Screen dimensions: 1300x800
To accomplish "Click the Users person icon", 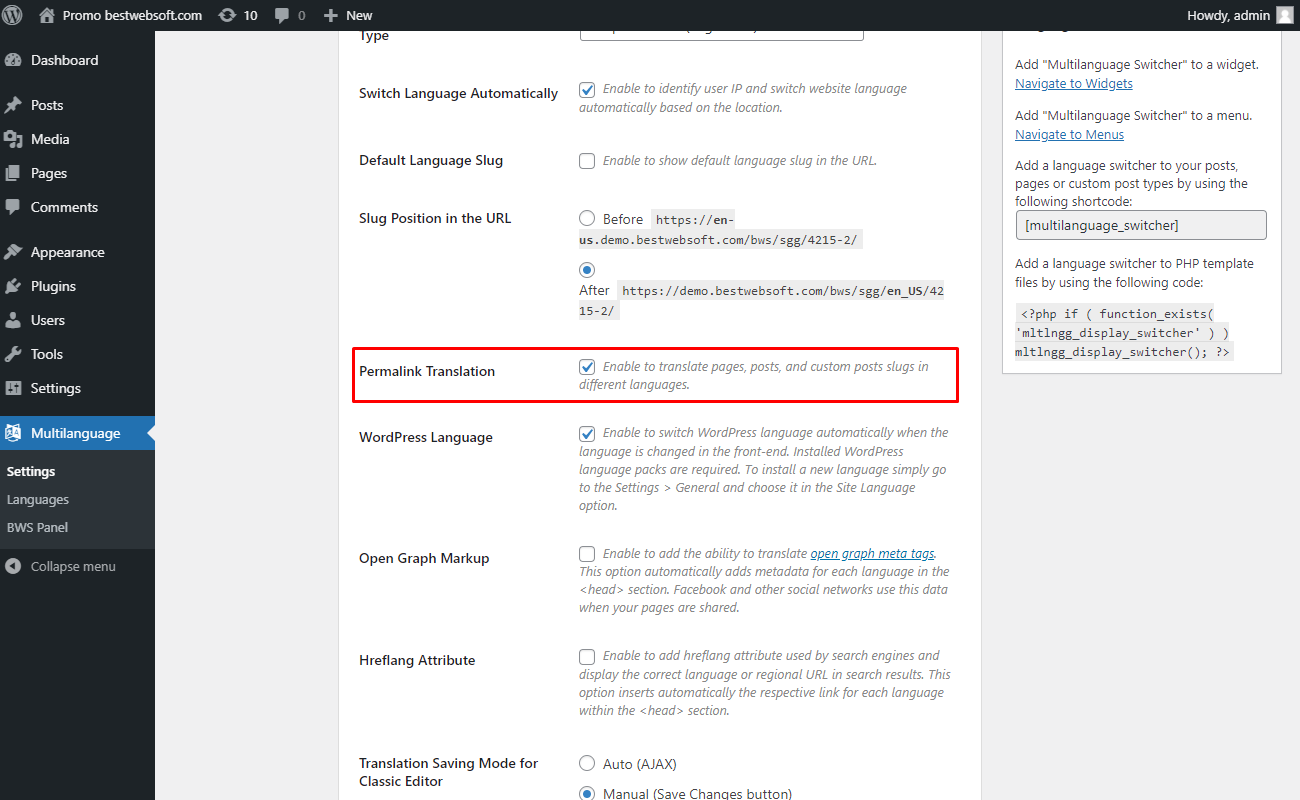I will [13, 320].
